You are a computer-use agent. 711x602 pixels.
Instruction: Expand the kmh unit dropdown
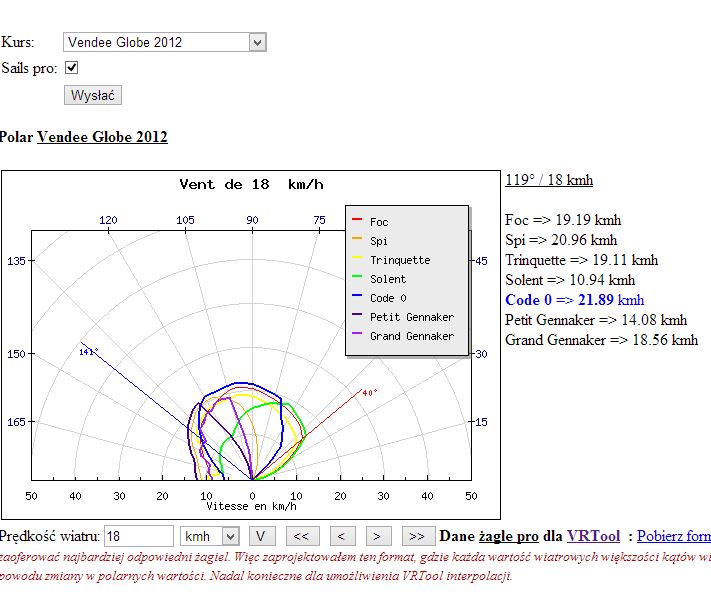point(209,536)
